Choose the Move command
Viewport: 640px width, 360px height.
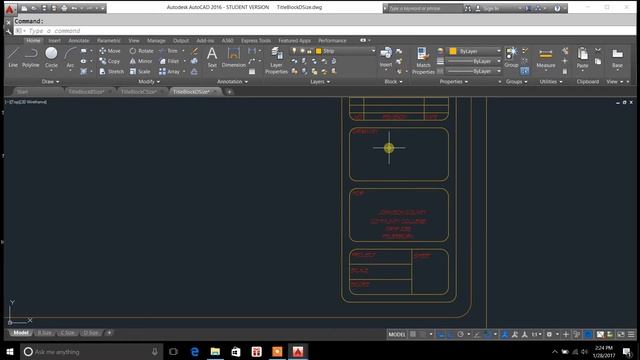(110, 51)
